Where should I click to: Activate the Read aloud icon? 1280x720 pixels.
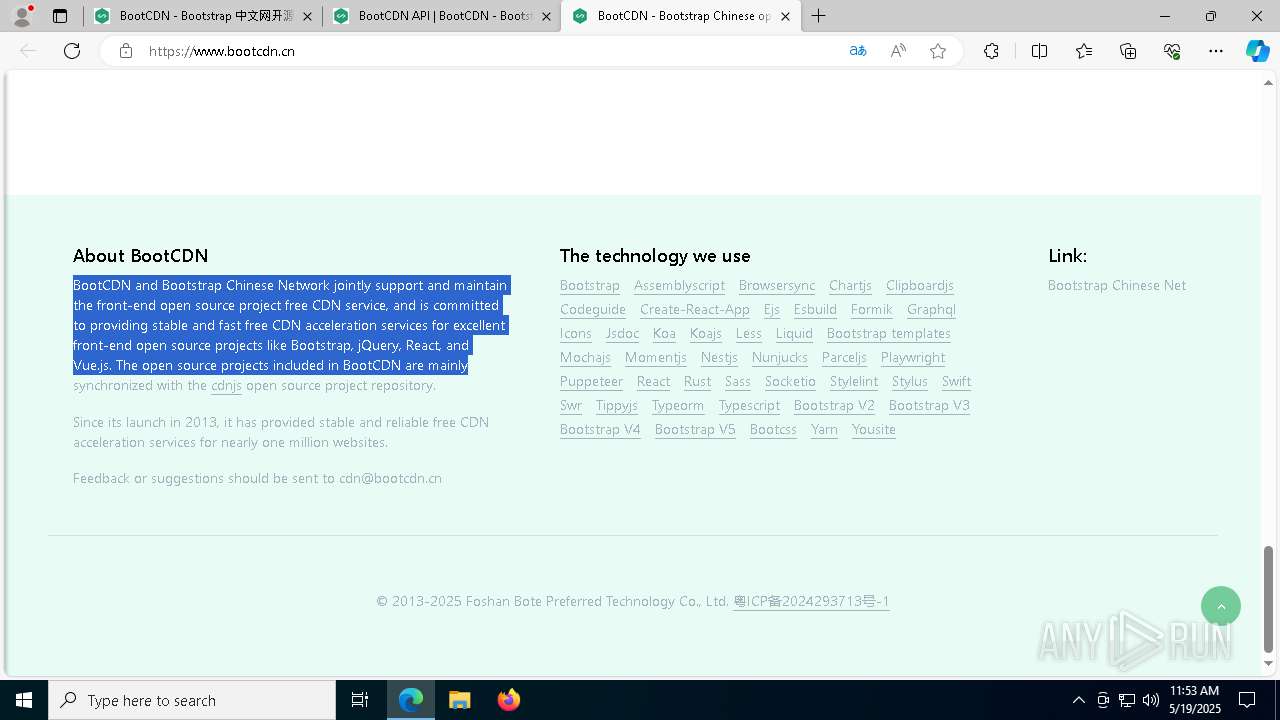coord(898,51)
